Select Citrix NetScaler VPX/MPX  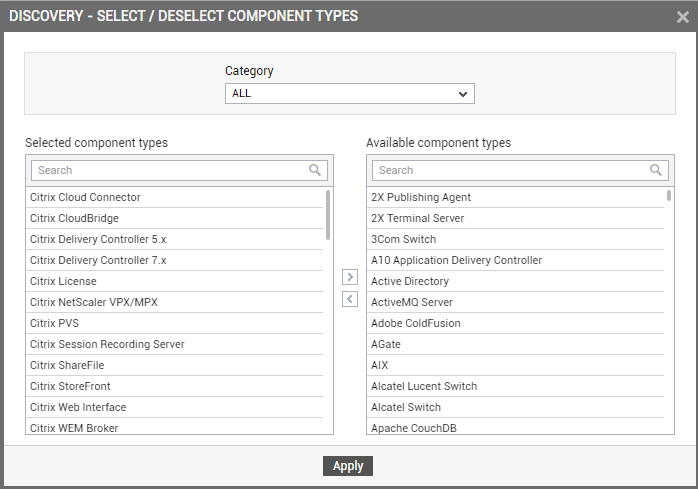[x=176, y=302]
